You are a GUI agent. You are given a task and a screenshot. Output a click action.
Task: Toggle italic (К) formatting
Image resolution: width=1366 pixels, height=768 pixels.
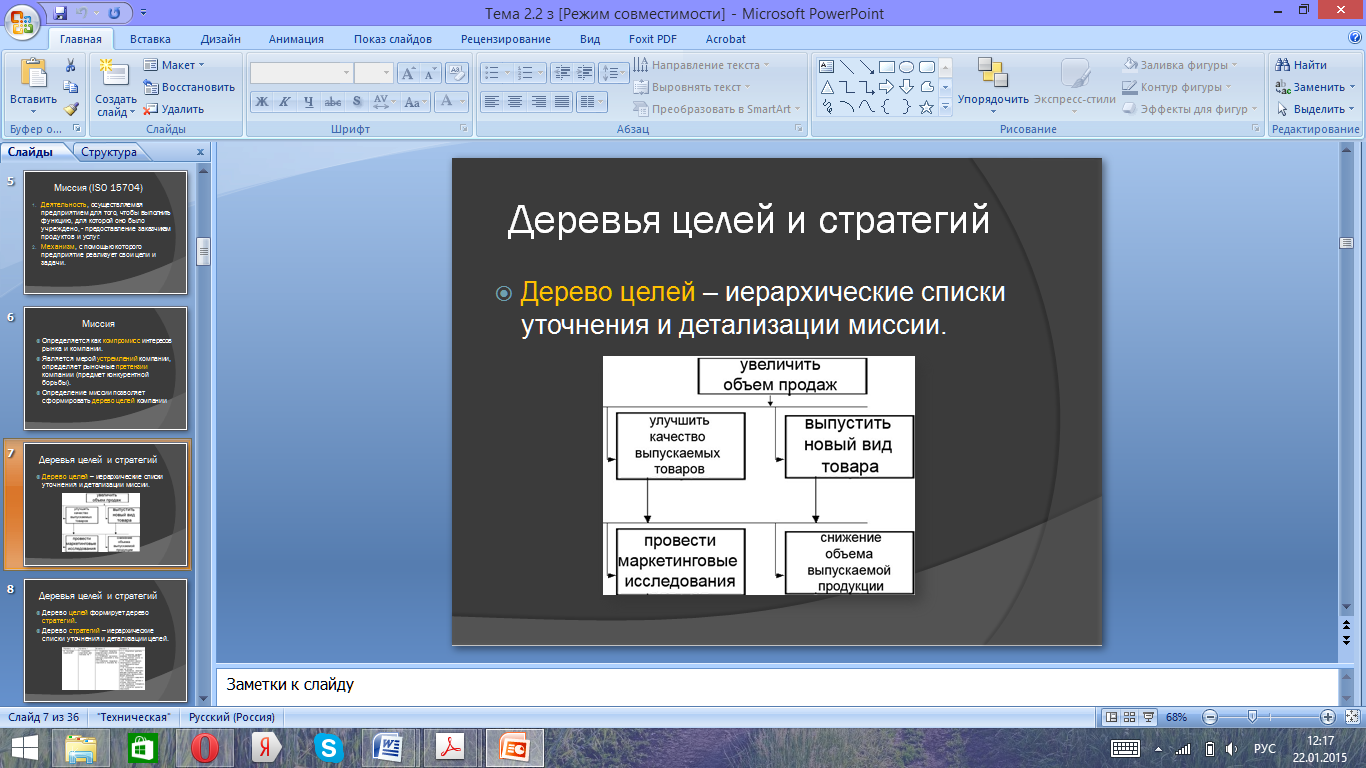[284, 101]
